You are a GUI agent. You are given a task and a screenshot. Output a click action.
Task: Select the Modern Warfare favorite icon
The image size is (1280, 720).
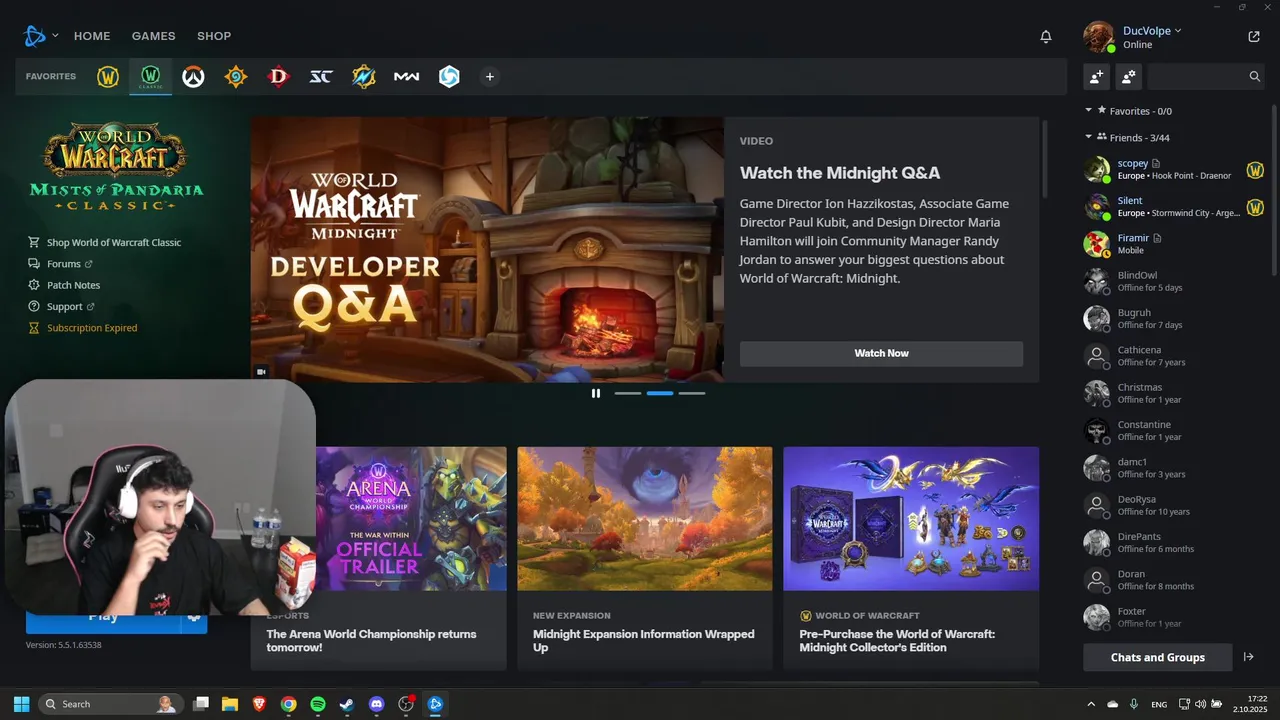pos(406,76)
